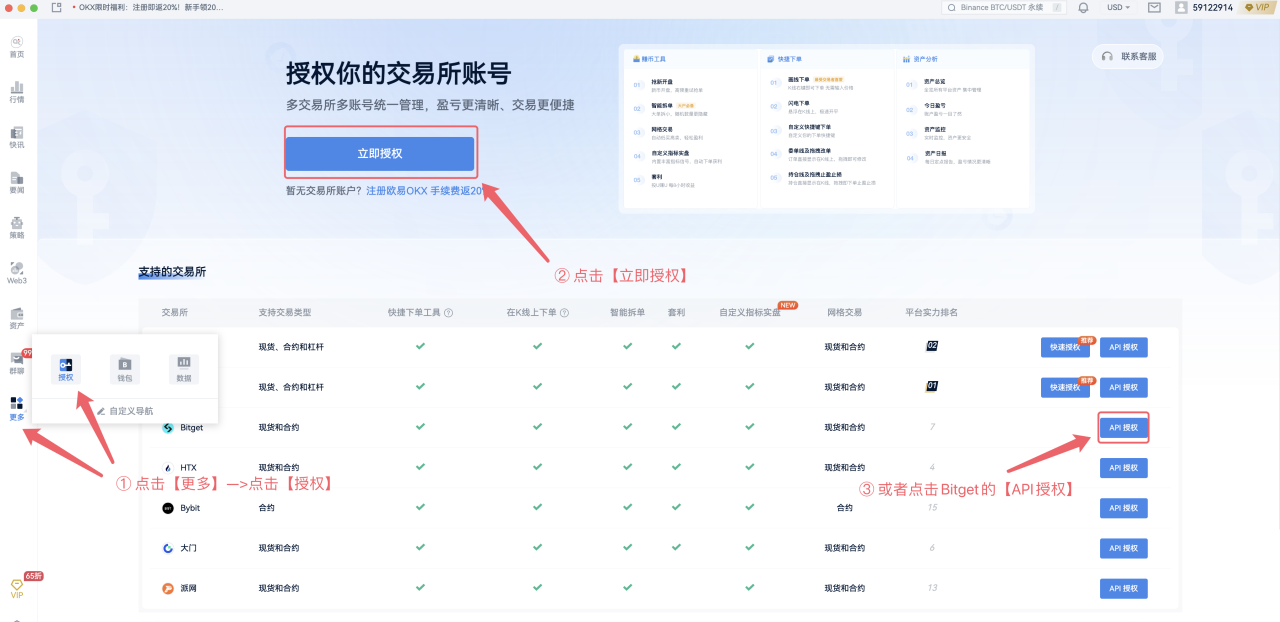The width and height of the screenshot is (1280, 622).
Task: Select 授权 in the more popup
Action: [66, 369]
